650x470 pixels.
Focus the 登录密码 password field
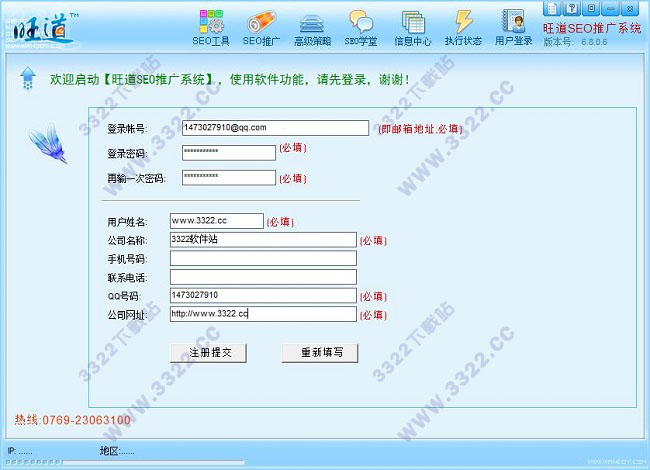tap(229, 153)
